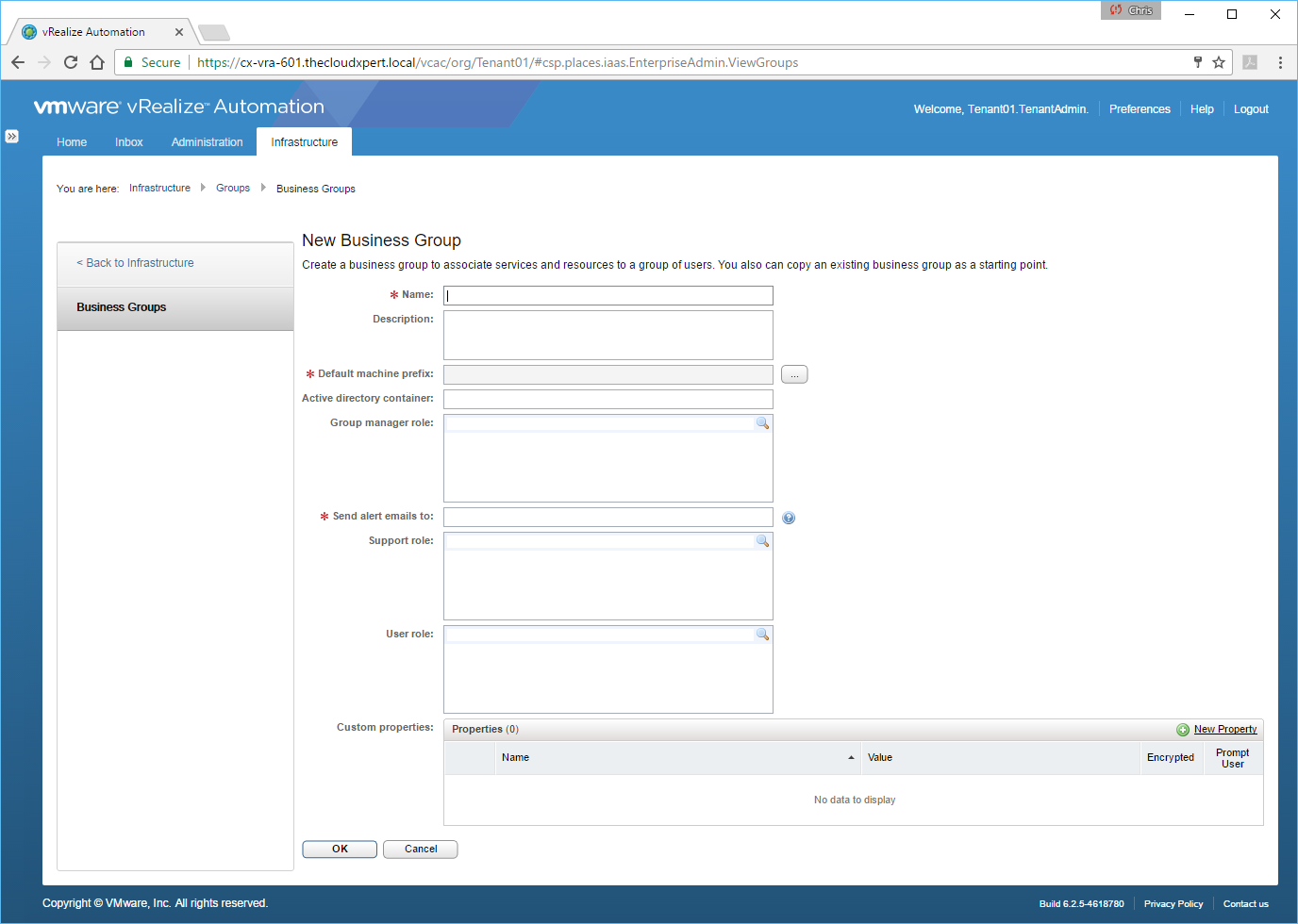Expand the collapsed side panel arrow icon
The height and width of the screenshot is (924, 1298).
(x=11, y=137)
